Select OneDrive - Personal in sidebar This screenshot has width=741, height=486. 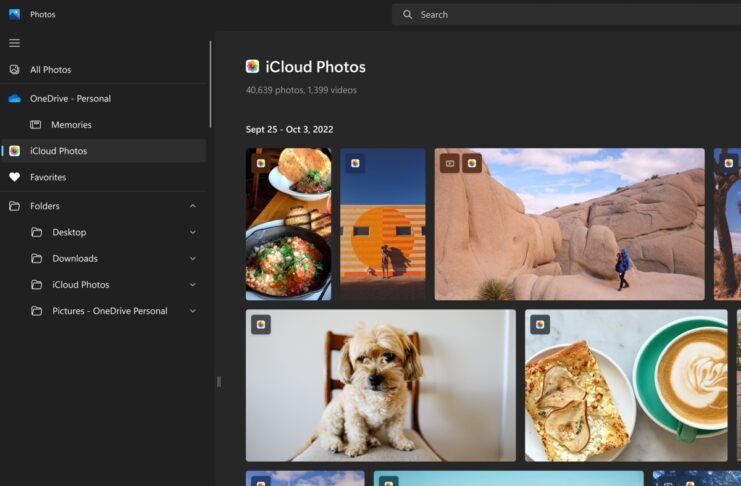104,98
